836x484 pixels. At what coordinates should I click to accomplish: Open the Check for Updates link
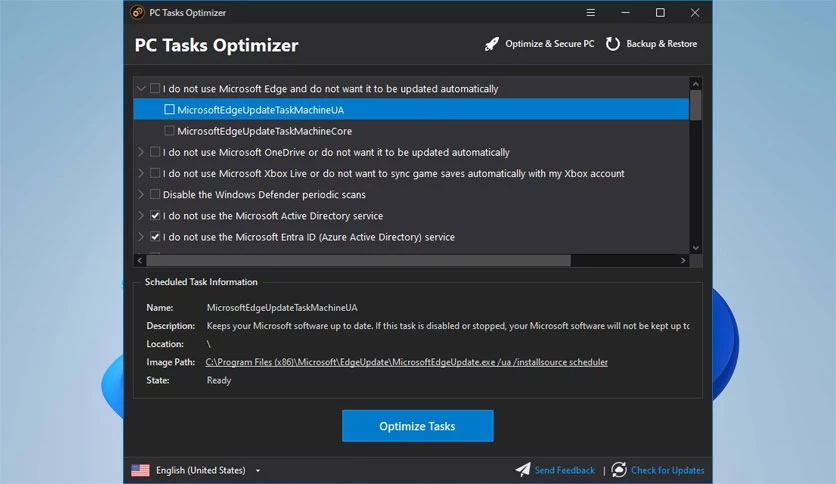pos(668,470)
